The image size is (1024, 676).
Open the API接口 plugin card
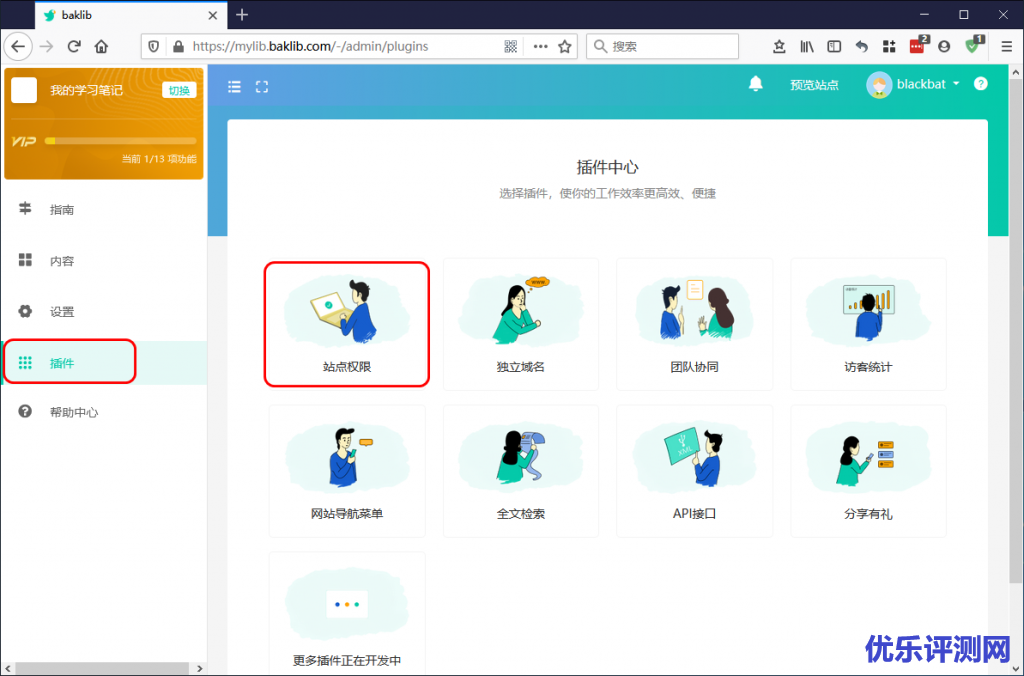[694, 471]
